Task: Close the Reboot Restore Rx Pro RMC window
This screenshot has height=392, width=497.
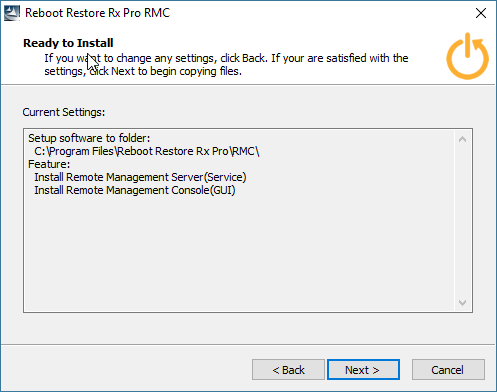Action: (x=481, y=13)
